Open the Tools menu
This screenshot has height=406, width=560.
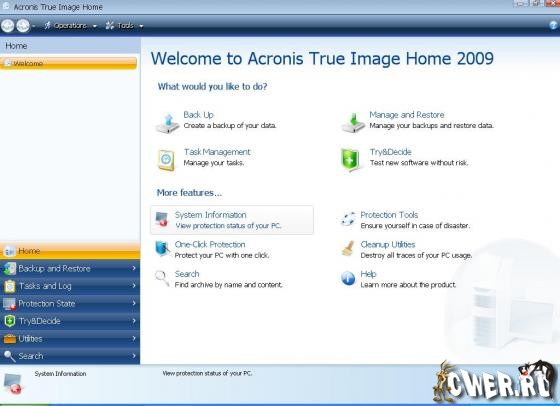point(125,26)
